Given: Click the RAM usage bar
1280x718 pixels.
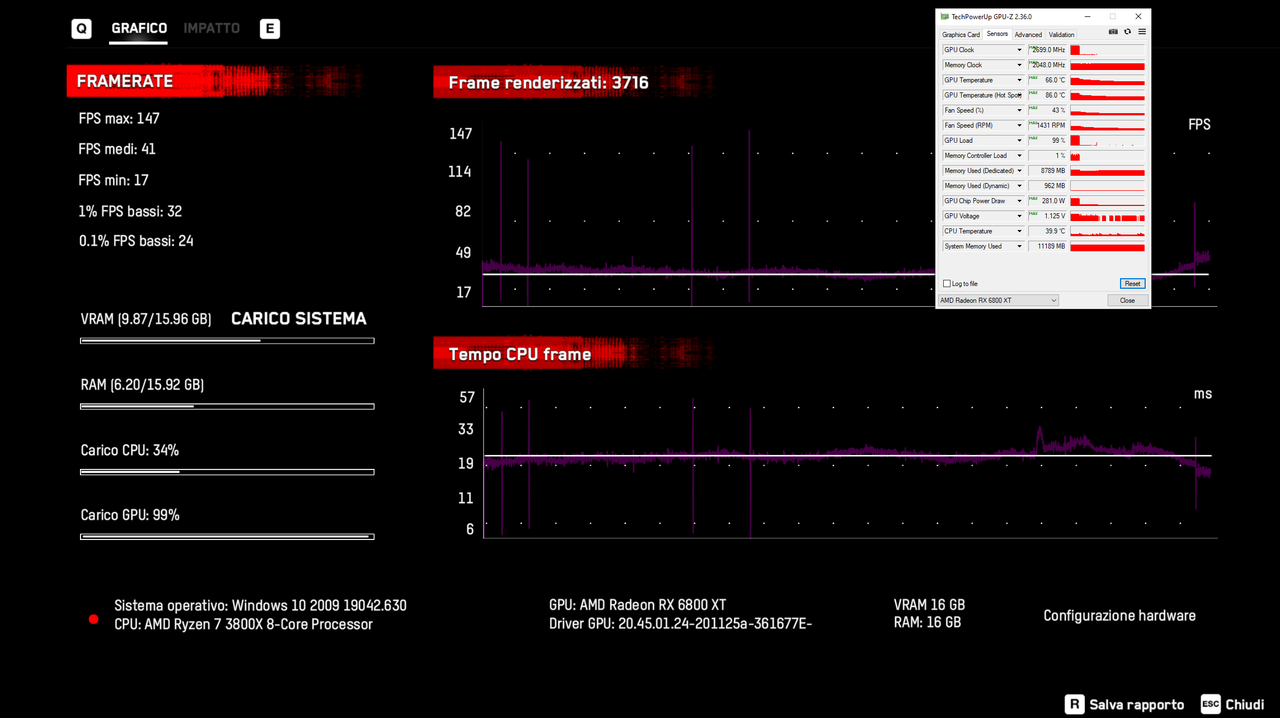Looking at the screenshot, I should 227,406.
